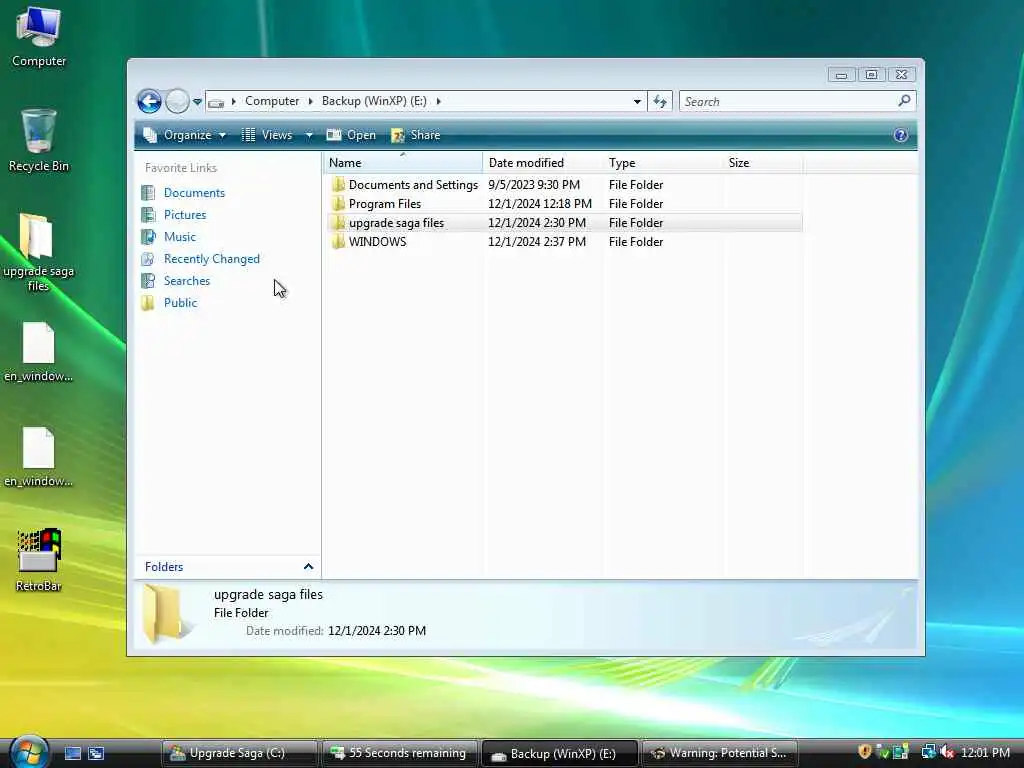Switch to 55 Seconds remaining taskbar window
This screenshot has width=1024, height=768.
[398, 753]
